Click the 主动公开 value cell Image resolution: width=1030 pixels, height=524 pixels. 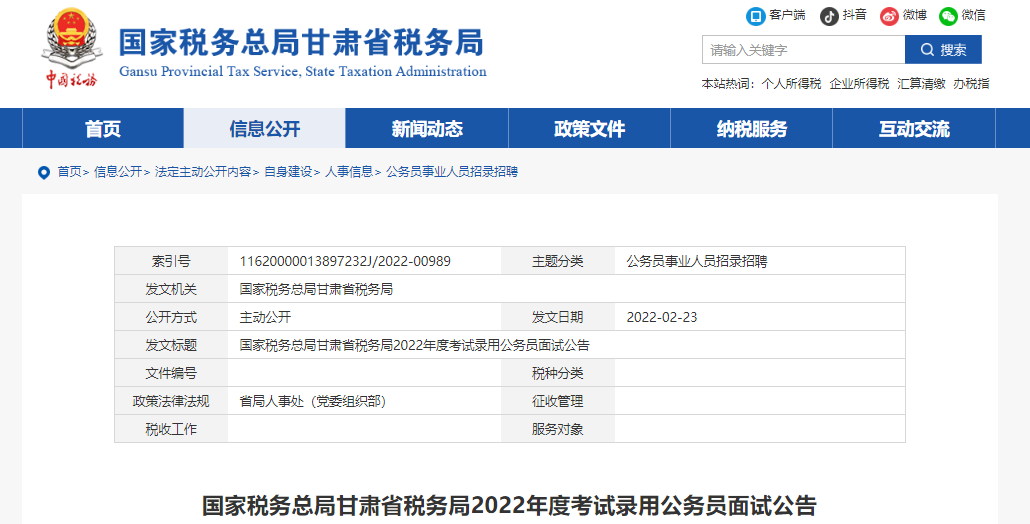[x=364, y=317]
